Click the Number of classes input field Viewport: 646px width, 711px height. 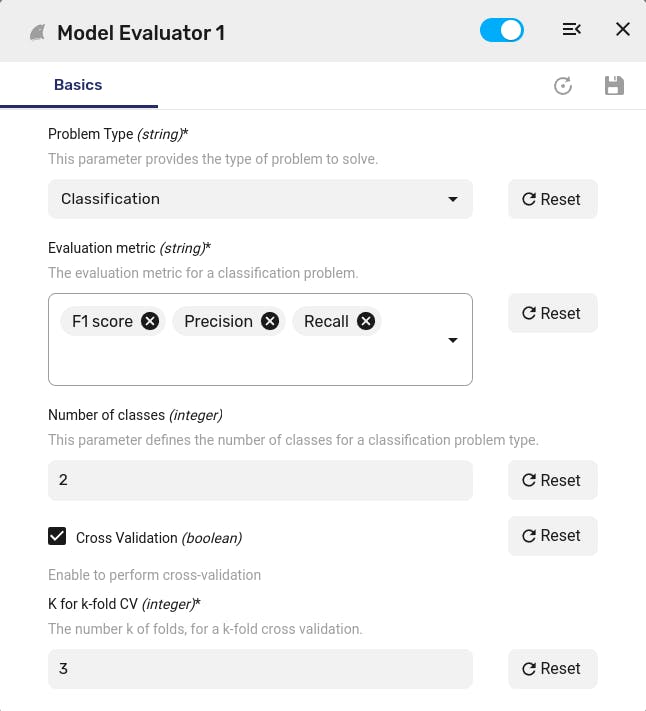[x=260, y=480]
